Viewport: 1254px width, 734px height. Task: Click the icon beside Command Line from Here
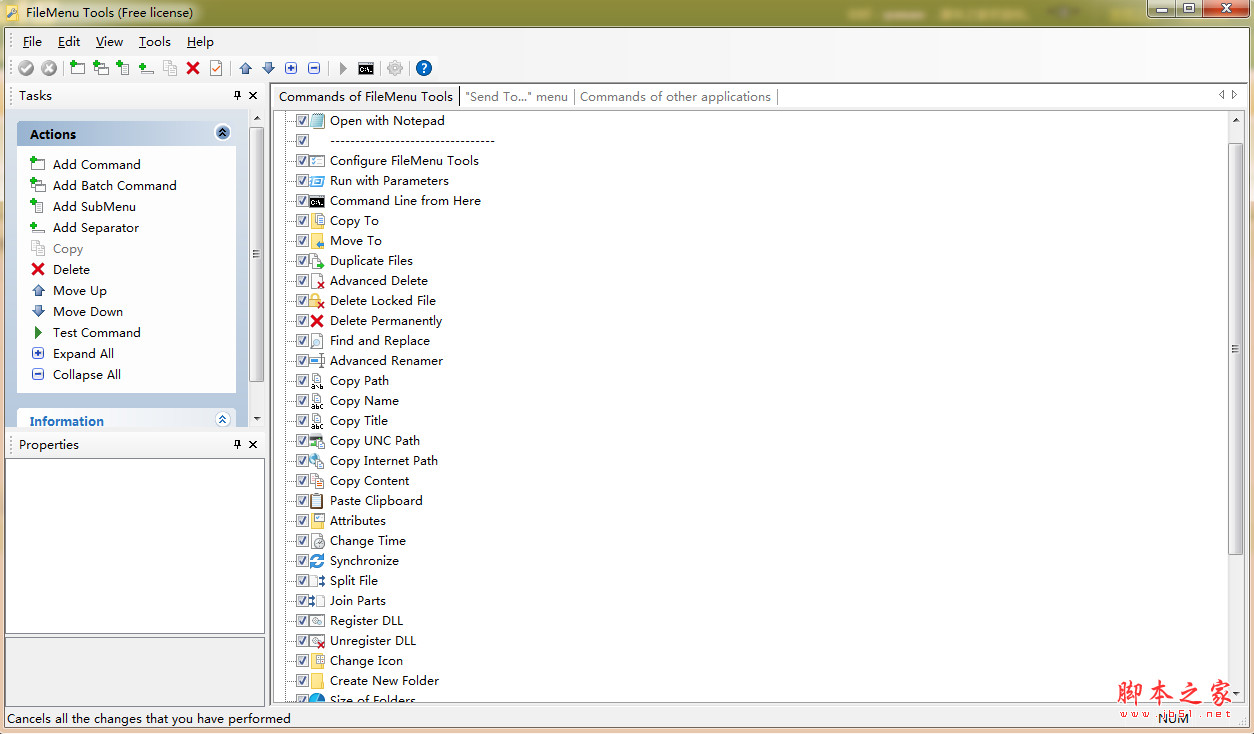click(x=317, y=201)
